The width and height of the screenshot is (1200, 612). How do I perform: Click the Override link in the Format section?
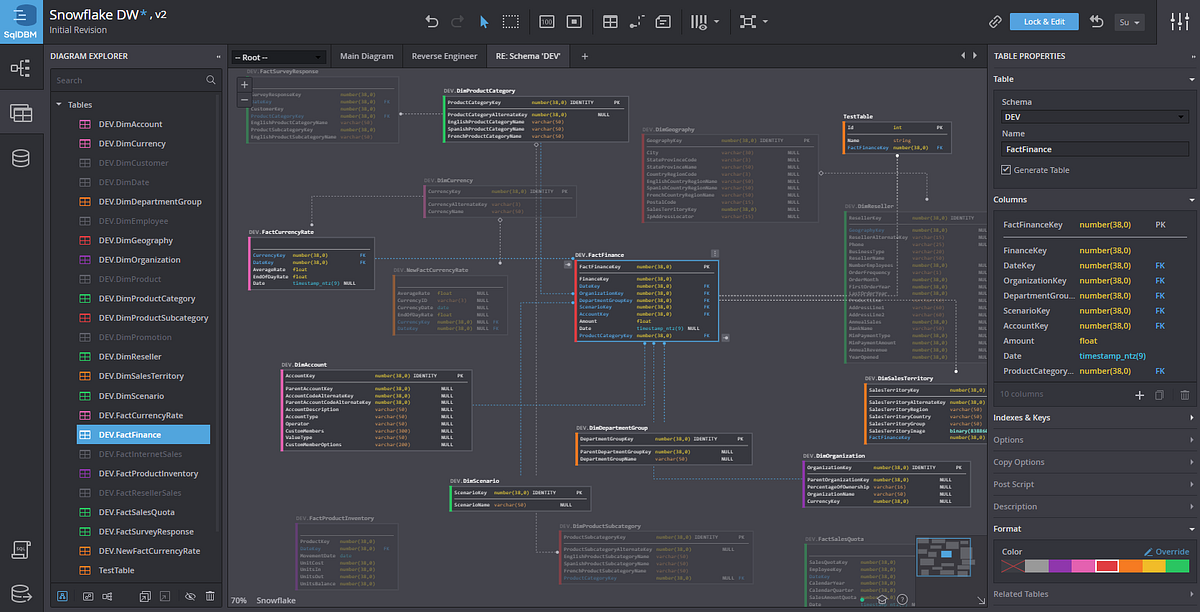pos(1173,551)
